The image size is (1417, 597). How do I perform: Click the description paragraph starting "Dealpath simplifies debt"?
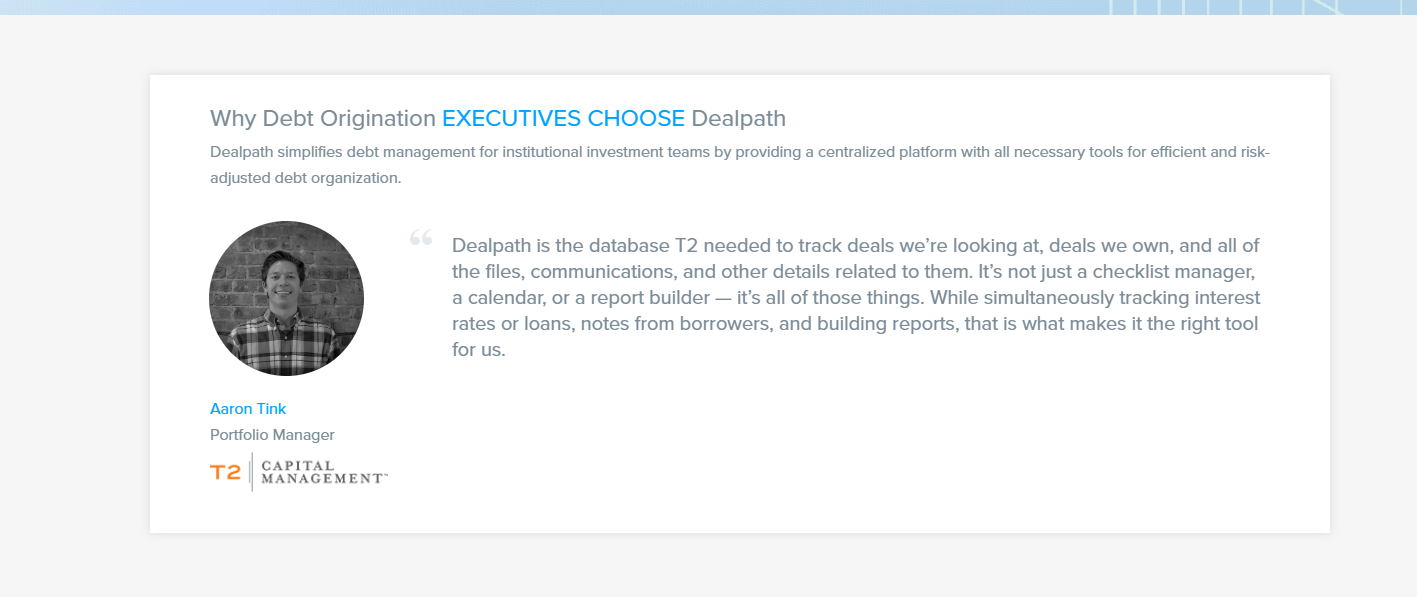pyautogui.click(x=740, y=165)
